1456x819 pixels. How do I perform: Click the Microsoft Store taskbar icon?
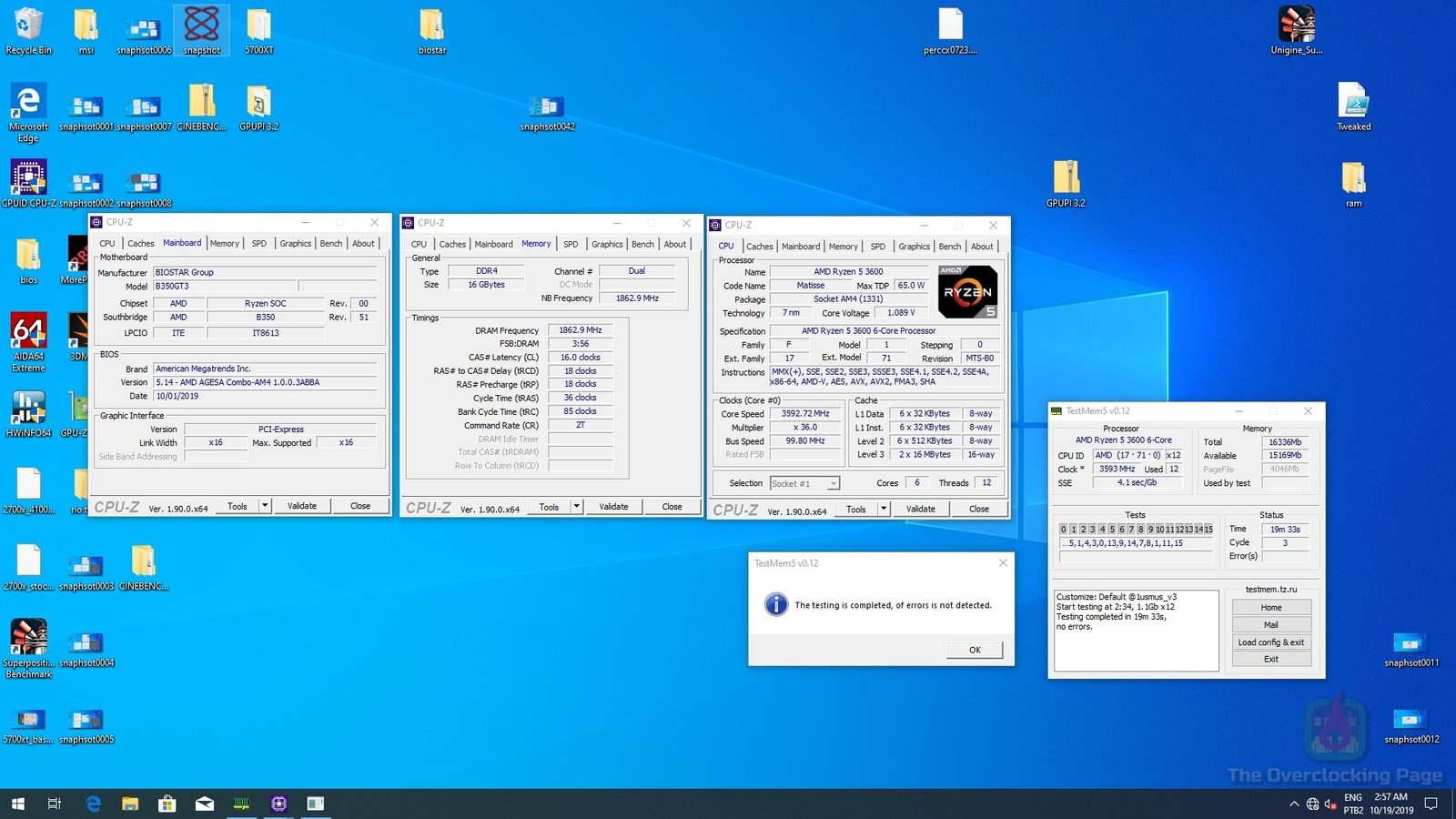167,804
